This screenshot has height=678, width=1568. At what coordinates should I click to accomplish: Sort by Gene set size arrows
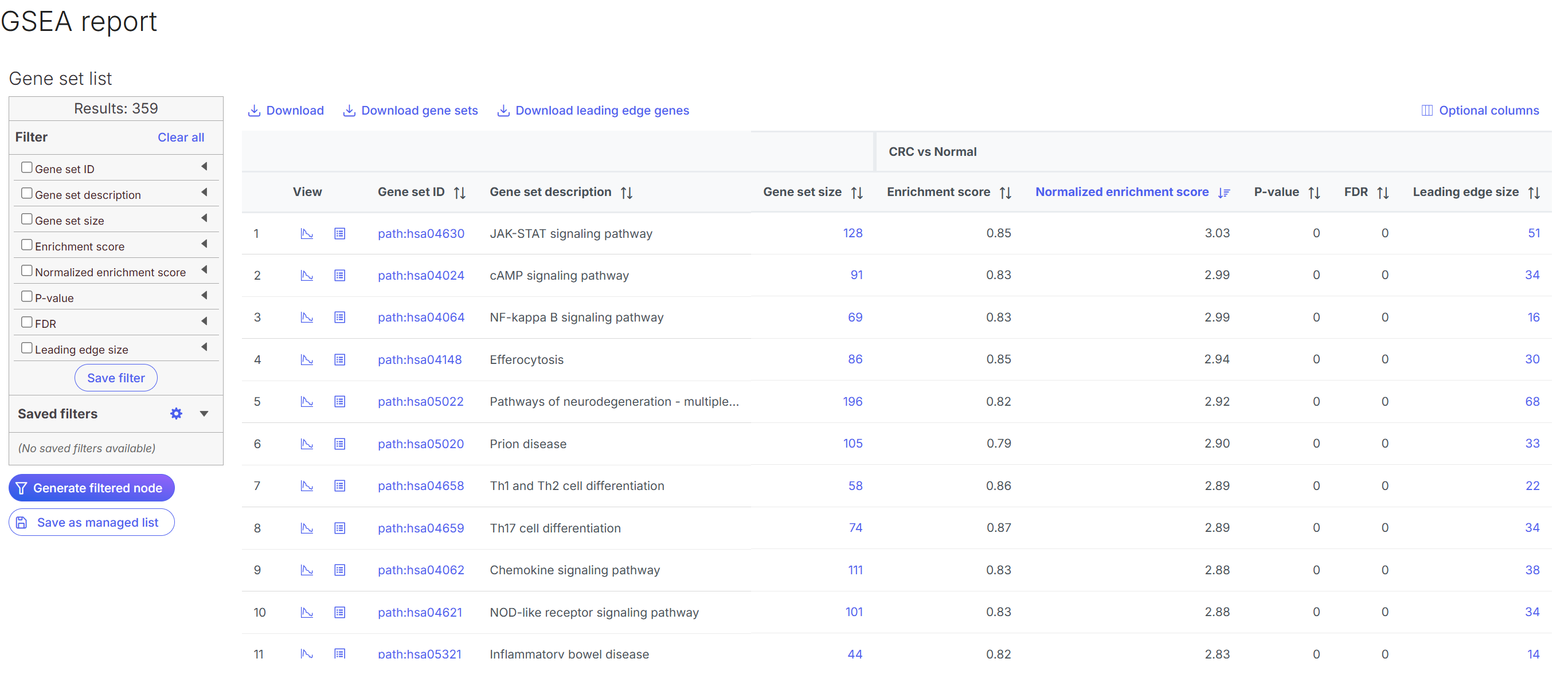pos(857,193)
